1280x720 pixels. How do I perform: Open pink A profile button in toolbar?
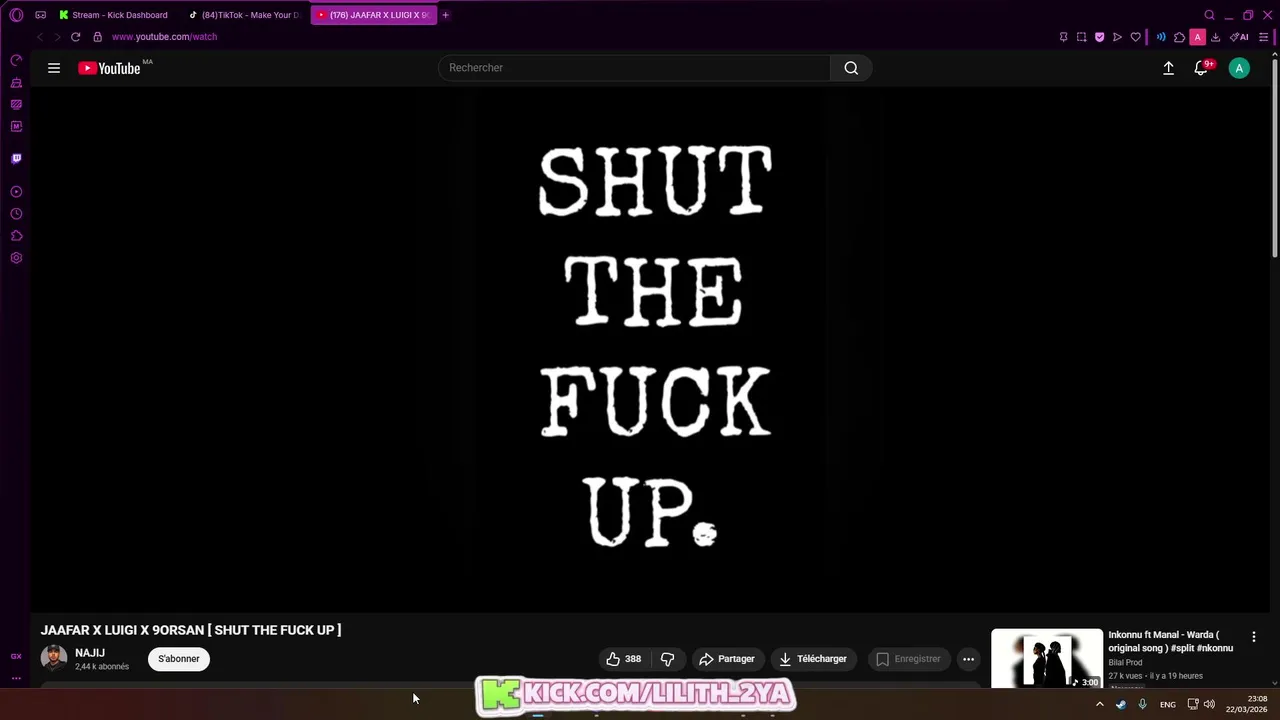pyautogui.click(x=1197, y=37)
